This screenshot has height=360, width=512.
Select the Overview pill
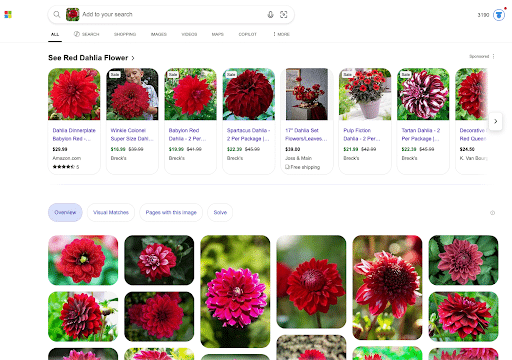(65, 212)
